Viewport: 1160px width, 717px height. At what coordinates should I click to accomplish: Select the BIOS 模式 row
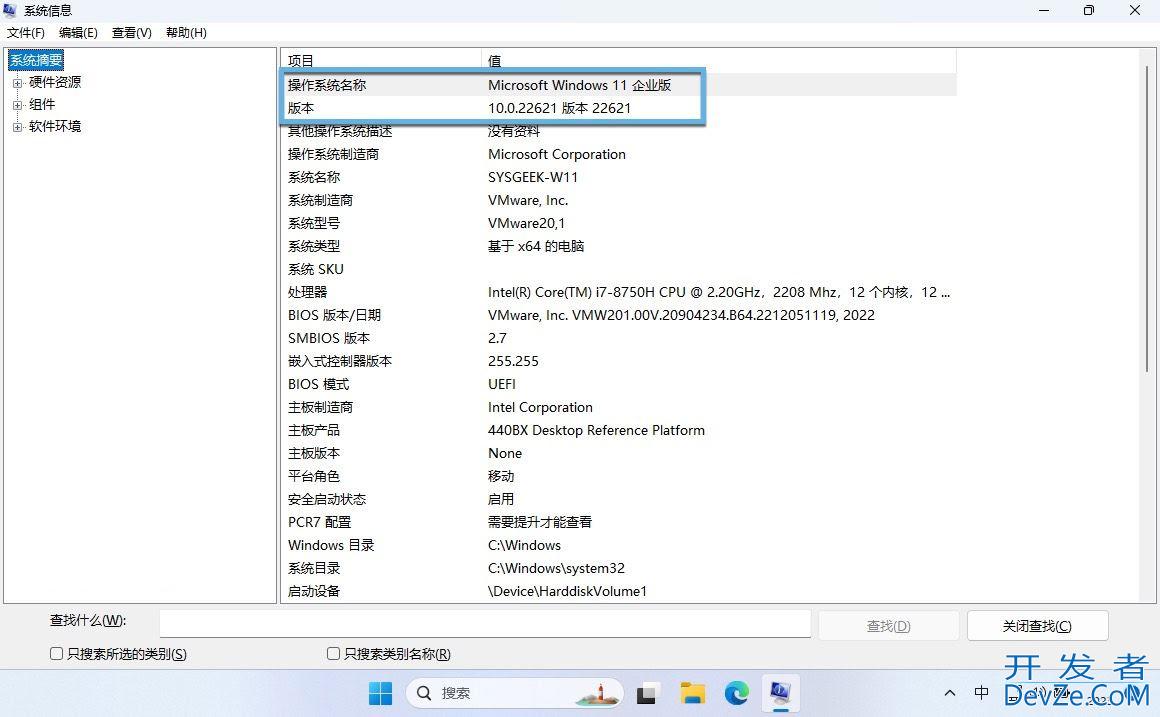[618, 384]
